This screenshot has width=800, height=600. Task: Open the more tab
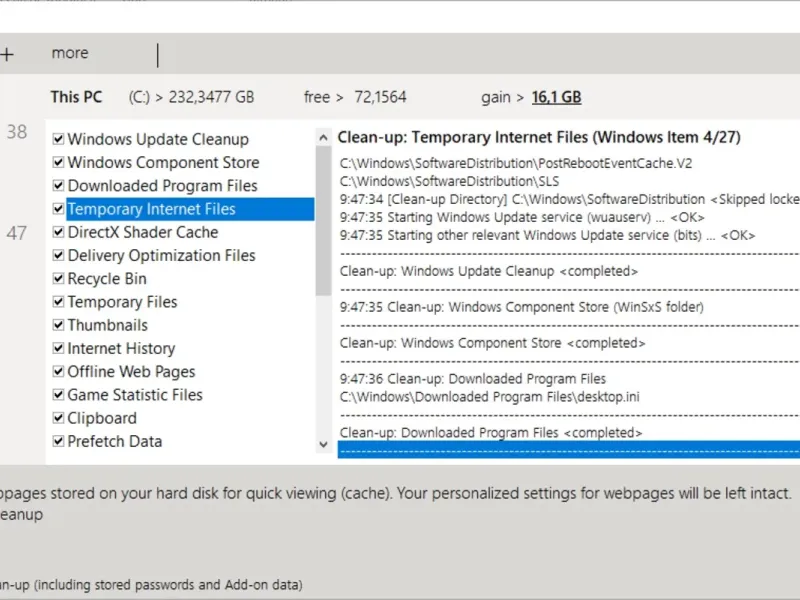[70, 53]
